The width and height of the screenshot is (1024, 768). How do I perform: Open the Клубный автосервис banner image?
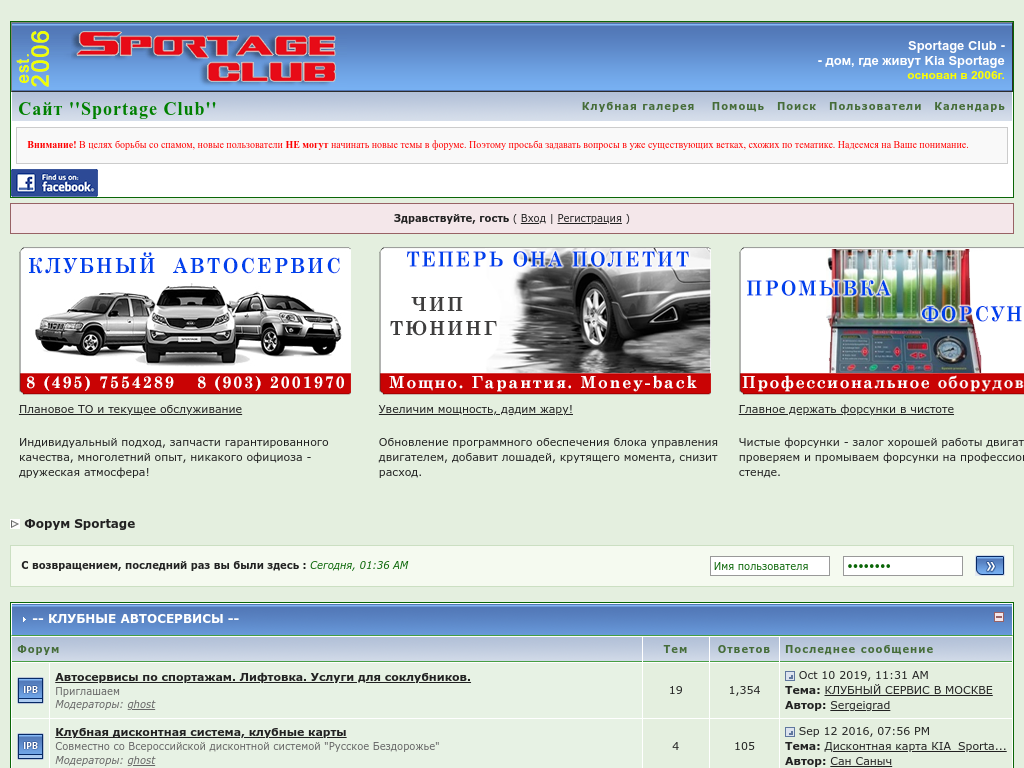pos(185,321)
